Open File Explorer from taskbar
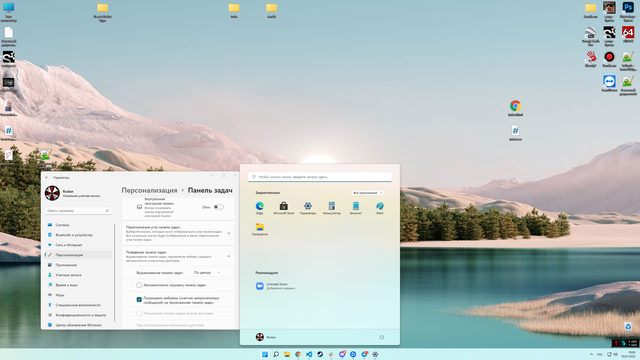Viewport: 640px width, 360px height. (287, 354)
